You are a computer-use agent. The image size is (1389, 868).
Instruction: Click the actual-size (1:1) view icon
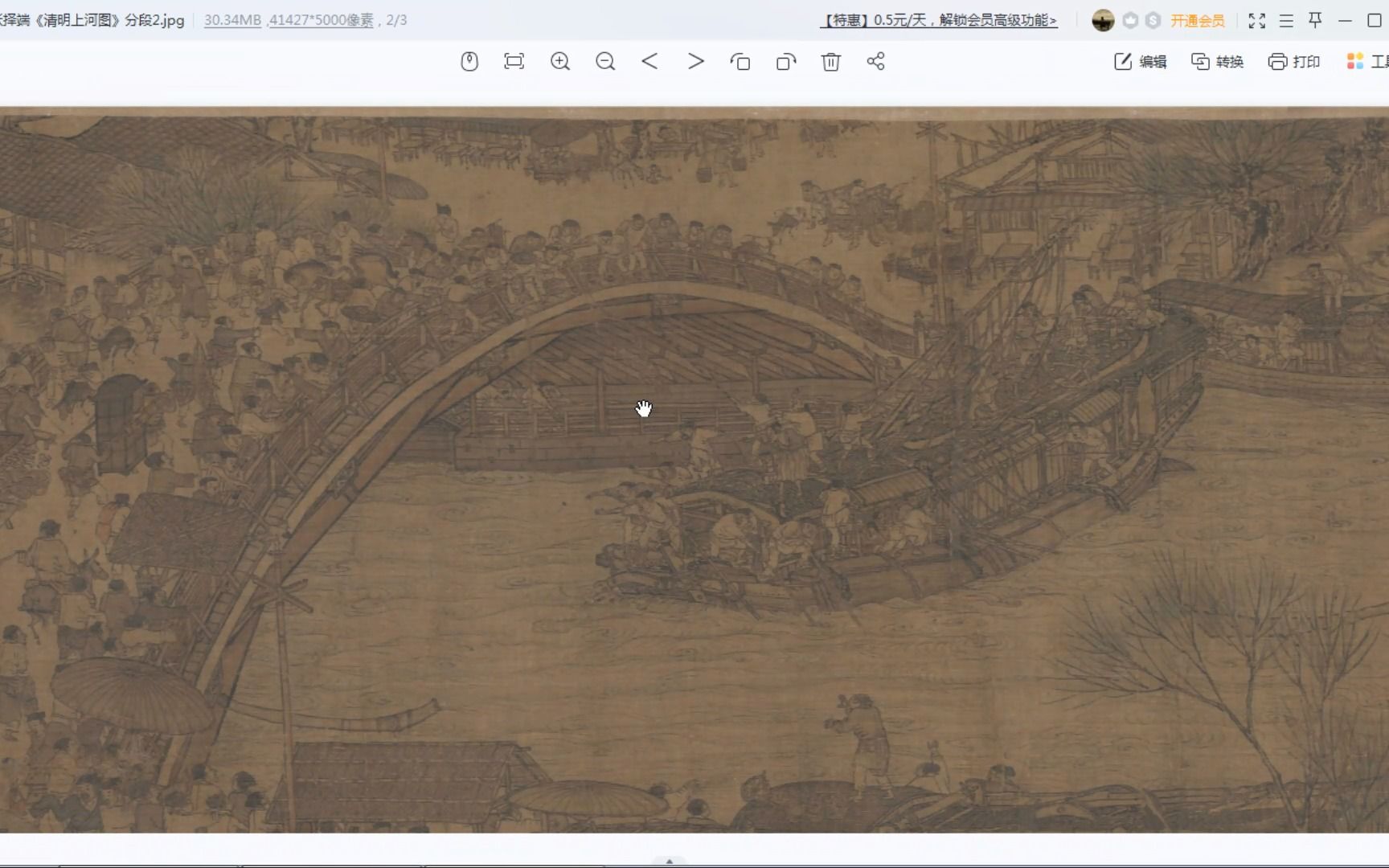[x=469, y=62]
